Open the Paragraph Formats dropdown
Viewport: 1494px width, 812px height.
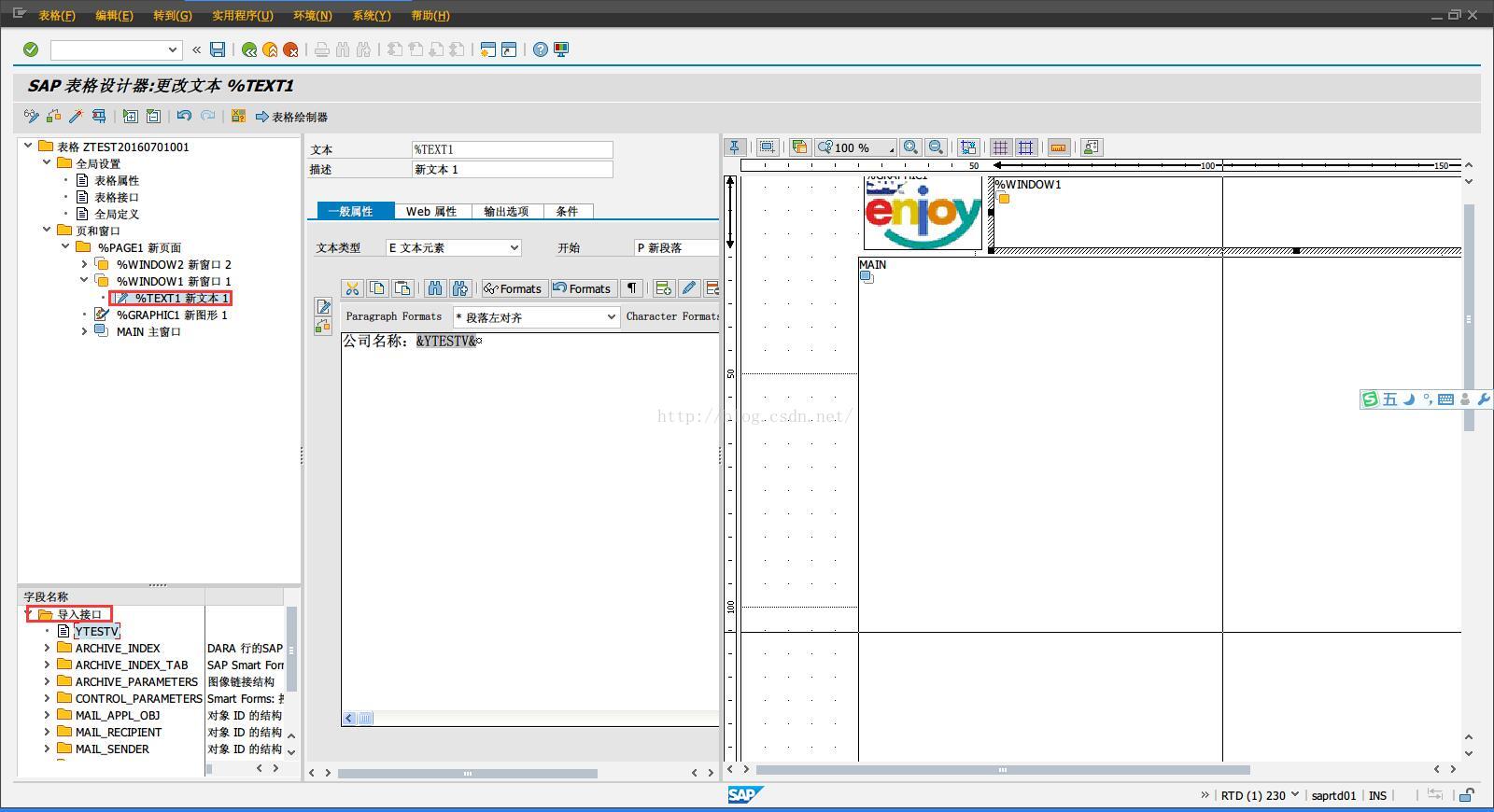click(611, 317)
